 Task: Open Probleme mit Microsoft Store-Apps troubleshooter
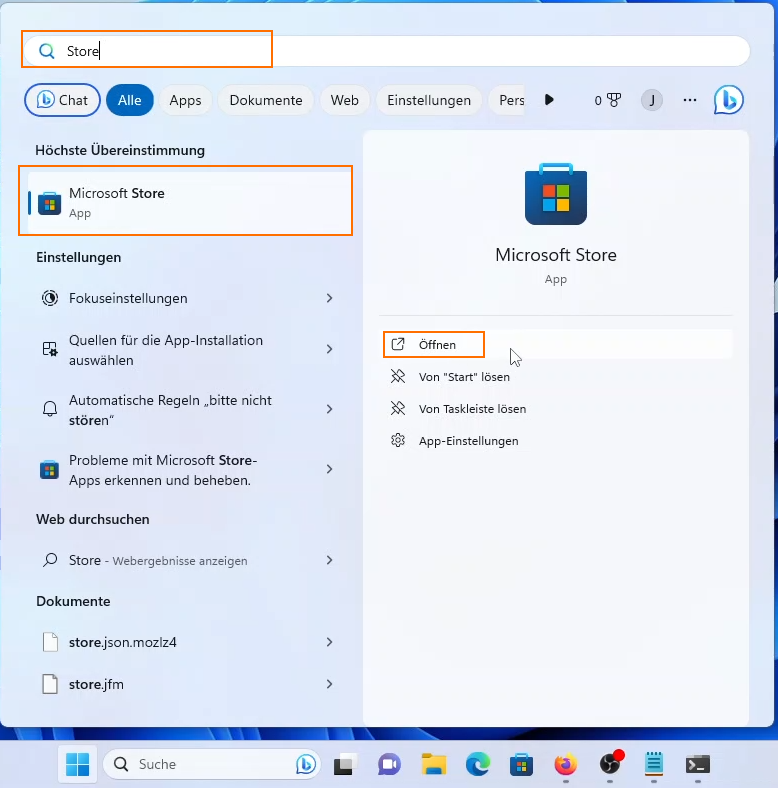(x=187, y=470)
